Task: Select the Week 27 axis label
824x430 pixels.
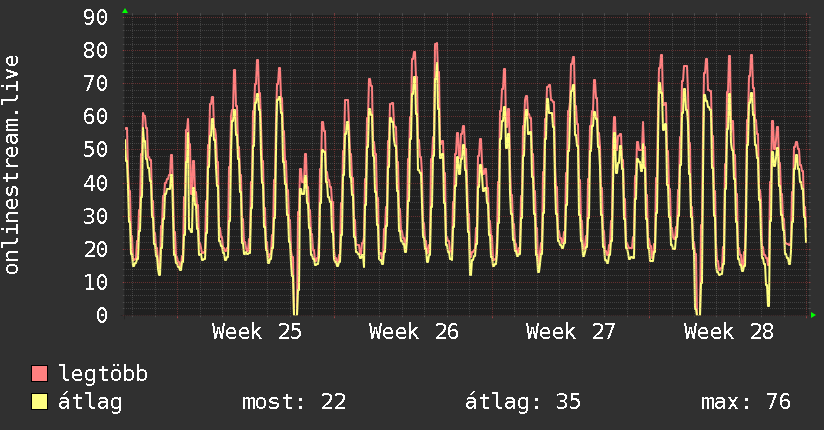Action: [x=571, y=332]
